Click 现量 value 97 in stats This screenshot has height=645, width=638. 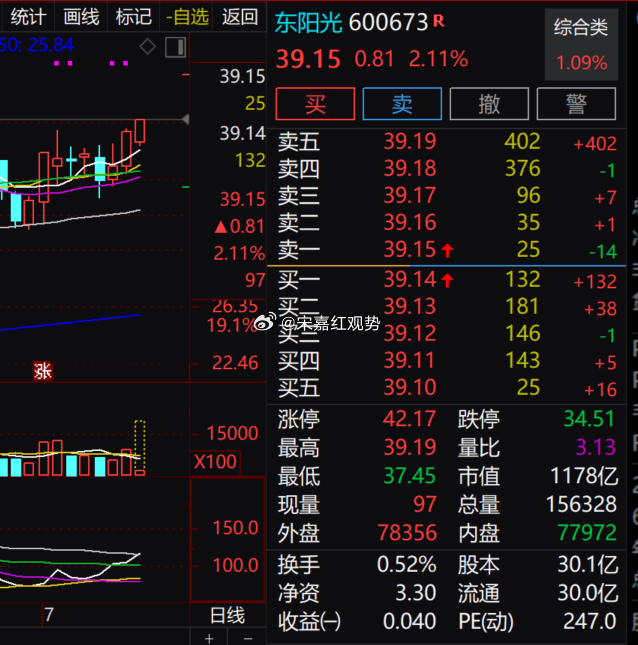coord(425,504)
